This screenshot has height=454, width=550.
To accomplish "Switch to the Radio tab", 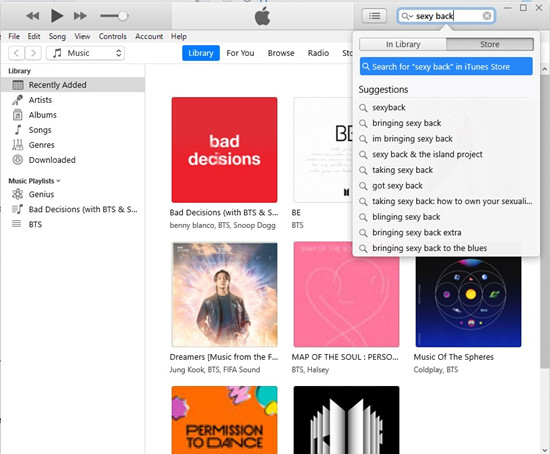I will [318, 53].
